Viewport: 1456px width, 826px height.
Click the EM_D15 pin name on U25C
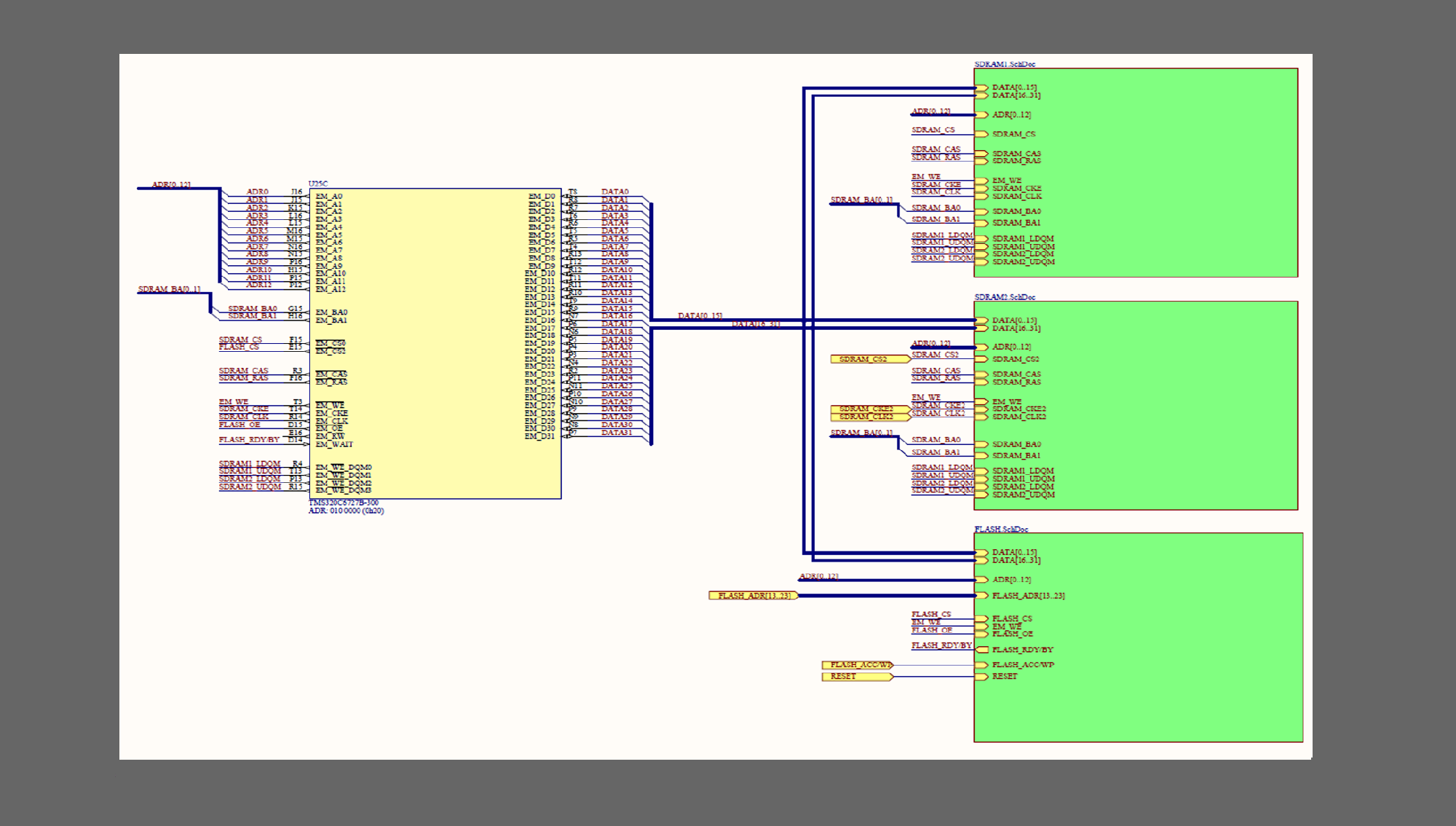540,313
